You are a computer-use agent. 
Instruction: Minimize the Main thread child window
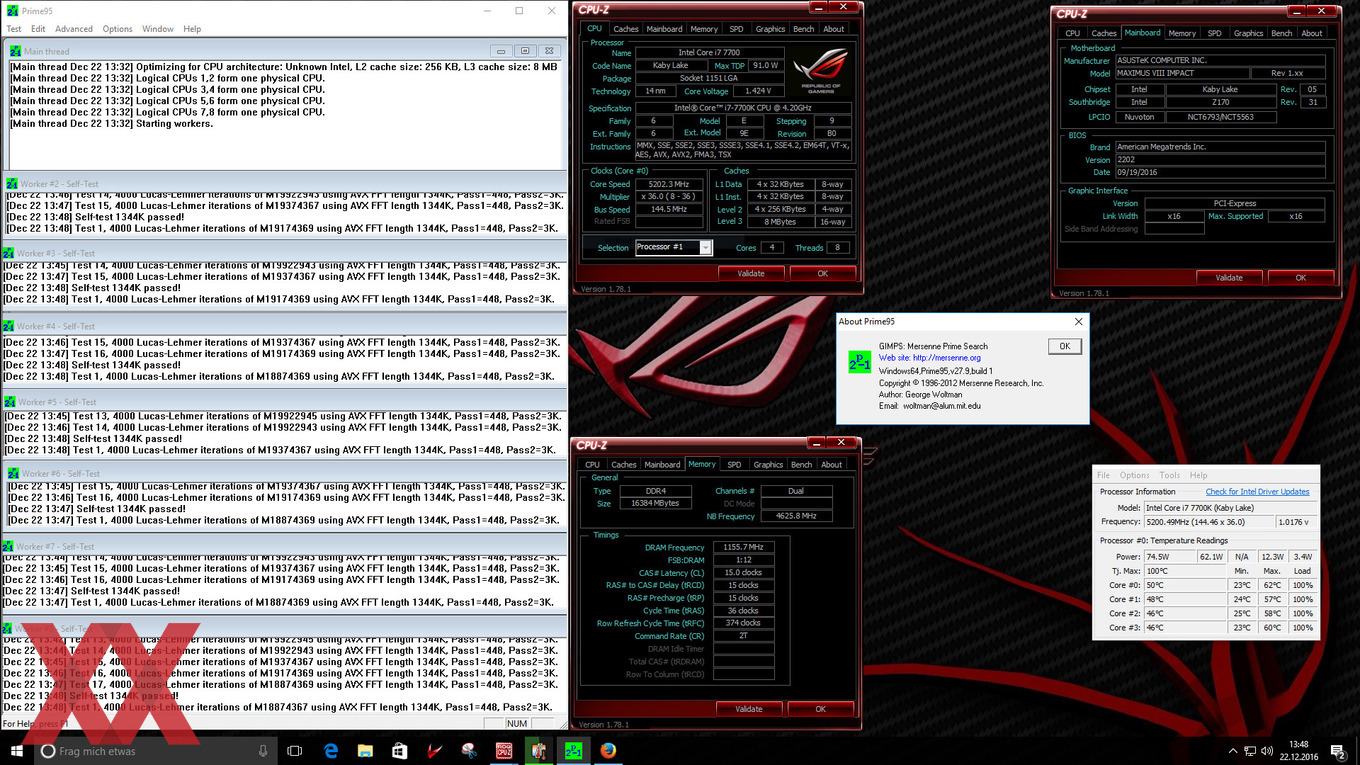(x=502, y=51)
